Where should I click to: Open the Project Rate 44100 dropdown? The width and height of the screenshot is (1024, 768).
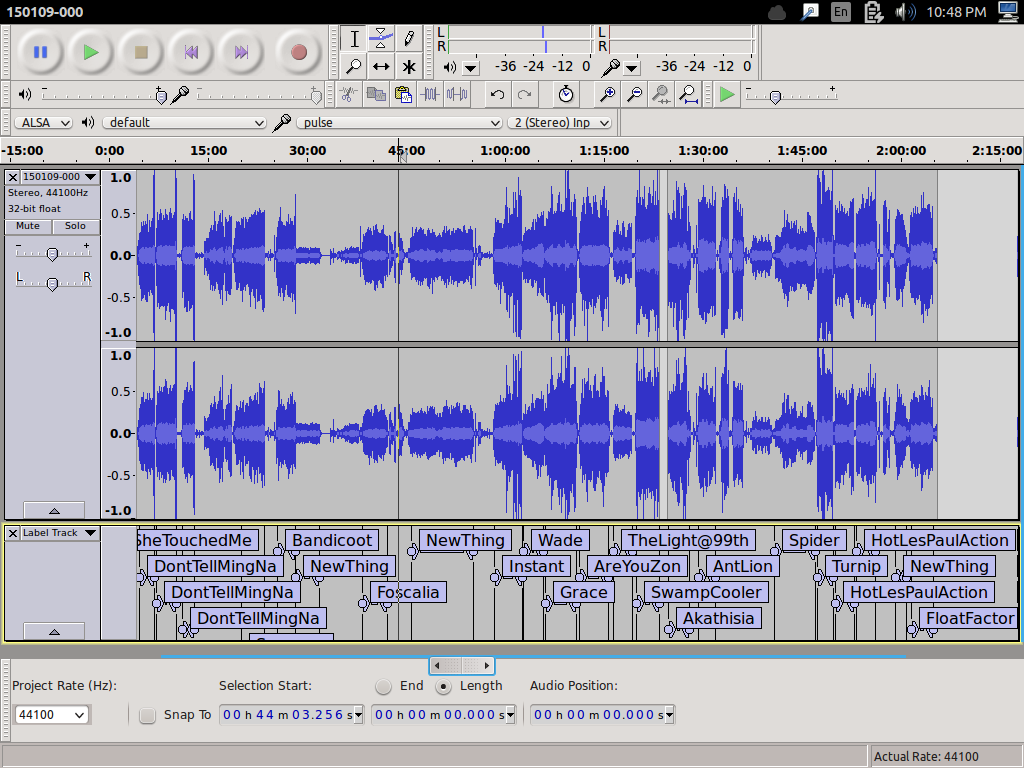pos(52,715)
